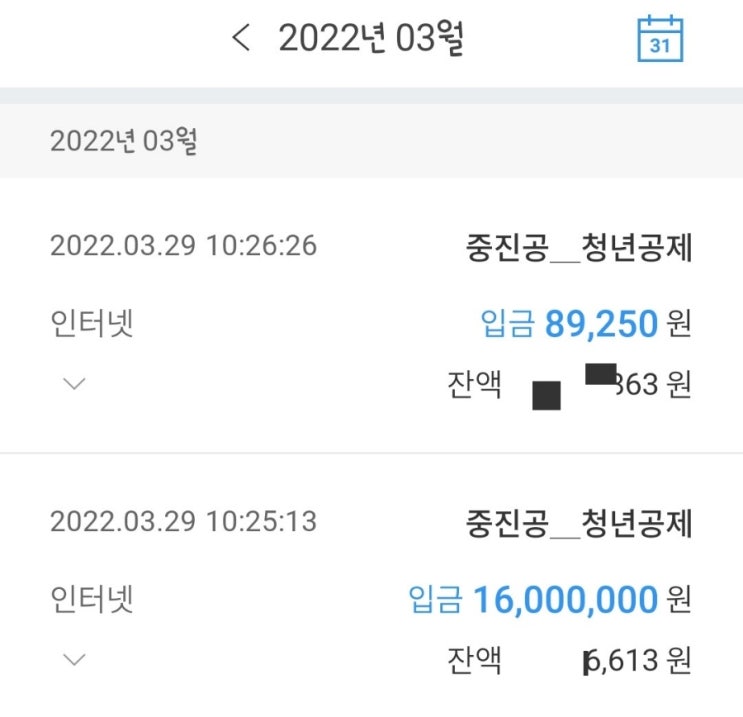The width and height of the screenshot is (743, 717).
Task: Tap the 잔액 label of the first transaction
Action: (475, 384)
